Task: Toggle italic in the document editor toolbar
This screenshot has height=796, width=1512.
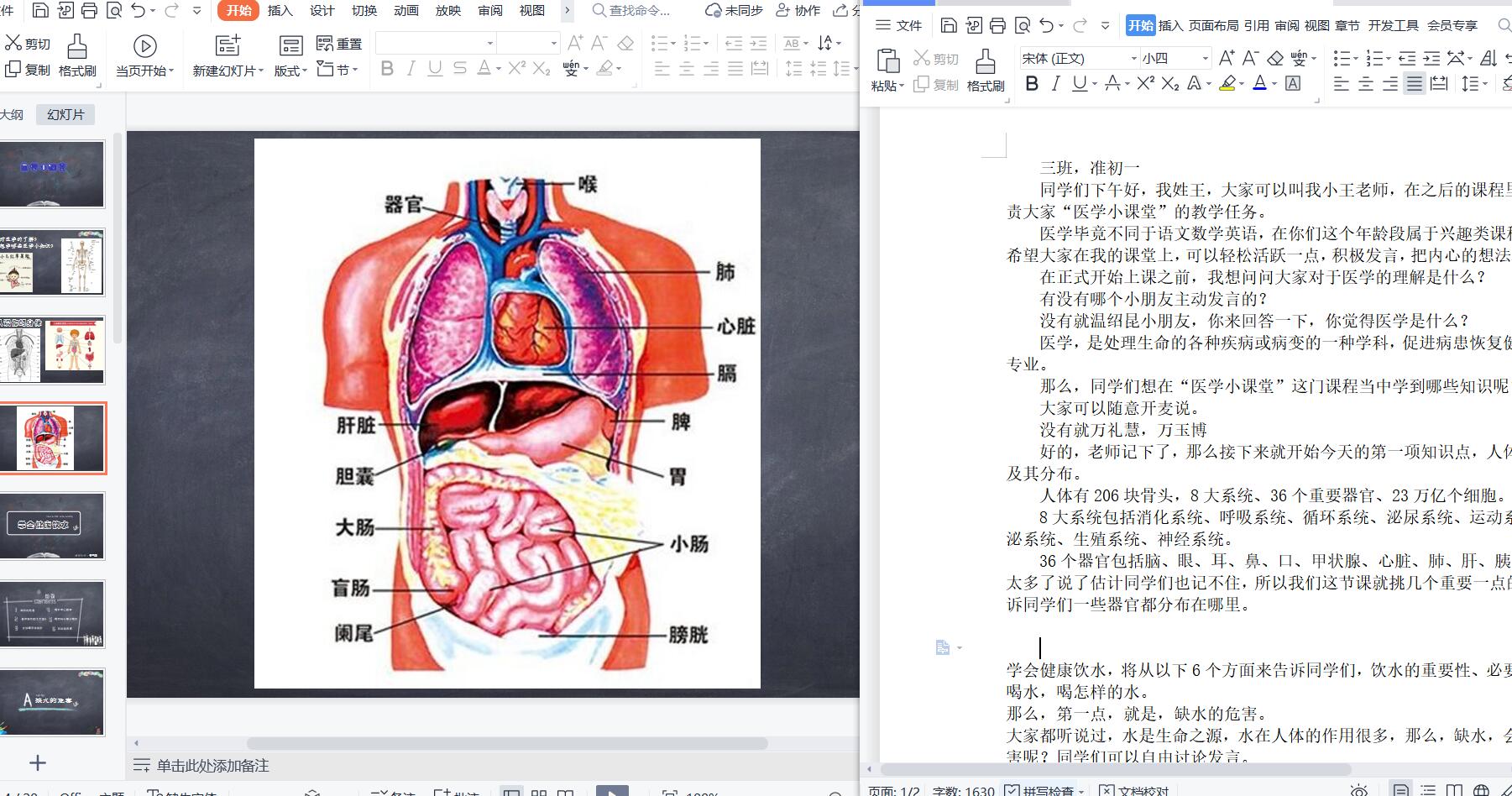Action: [1055, 83]
